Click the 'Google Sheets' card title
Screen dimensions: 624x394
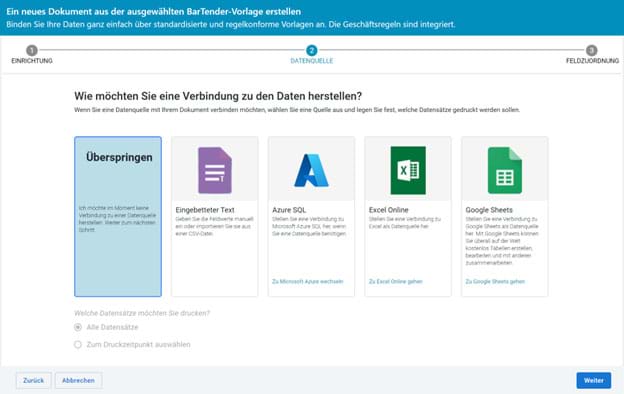tap(489, 210)
